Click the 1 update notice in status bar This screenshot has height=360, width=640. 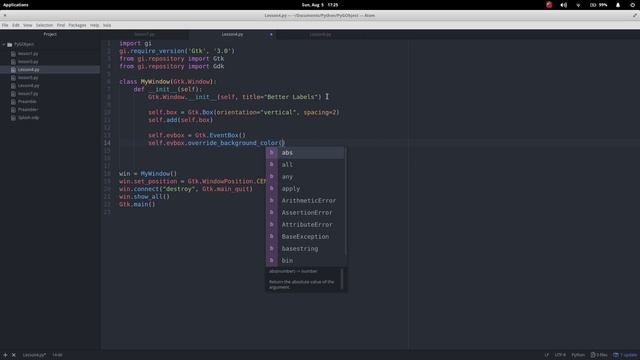(625, 355)
